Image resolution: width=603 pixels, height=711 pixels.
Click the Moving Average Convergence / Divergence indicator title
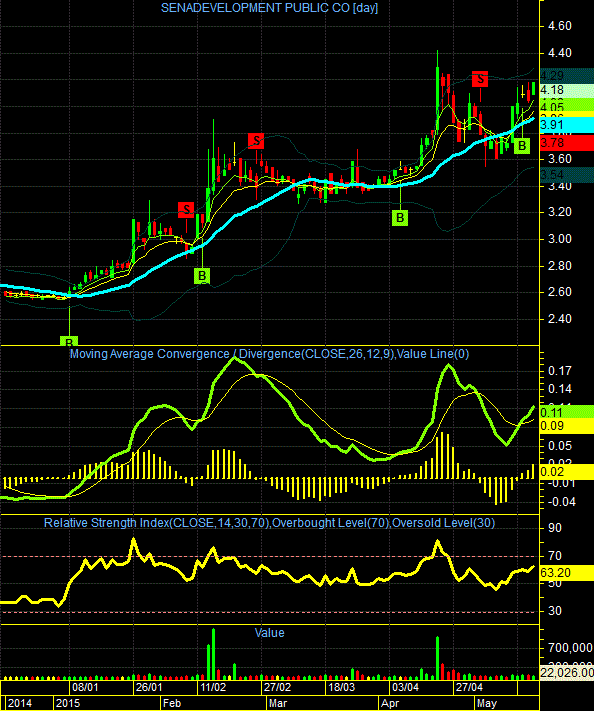[269, 354]
